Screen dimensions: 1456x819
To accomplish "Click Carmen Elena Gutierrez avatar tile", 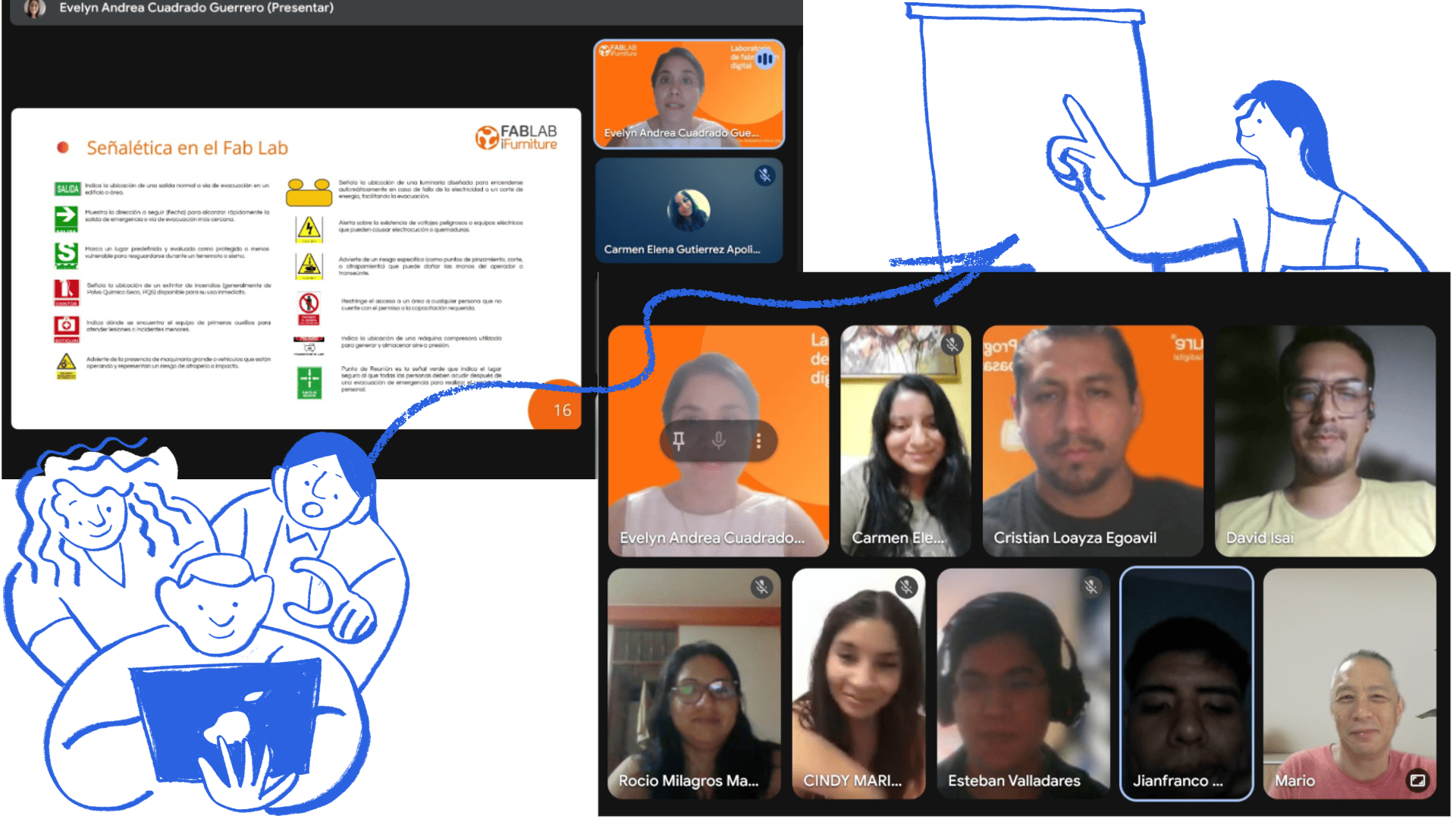I will (689, 210).
